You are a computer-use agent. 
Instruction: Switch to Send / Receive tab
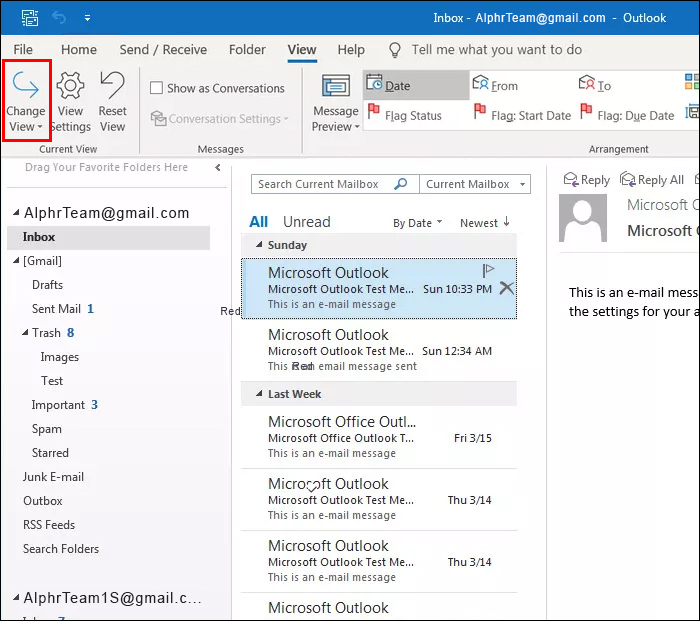pos(163,49)
